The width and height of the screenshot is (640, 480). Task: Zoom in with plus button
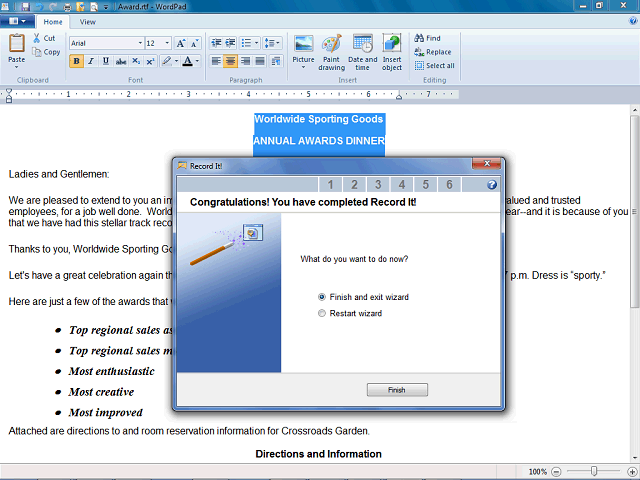[x=632, y=472]
